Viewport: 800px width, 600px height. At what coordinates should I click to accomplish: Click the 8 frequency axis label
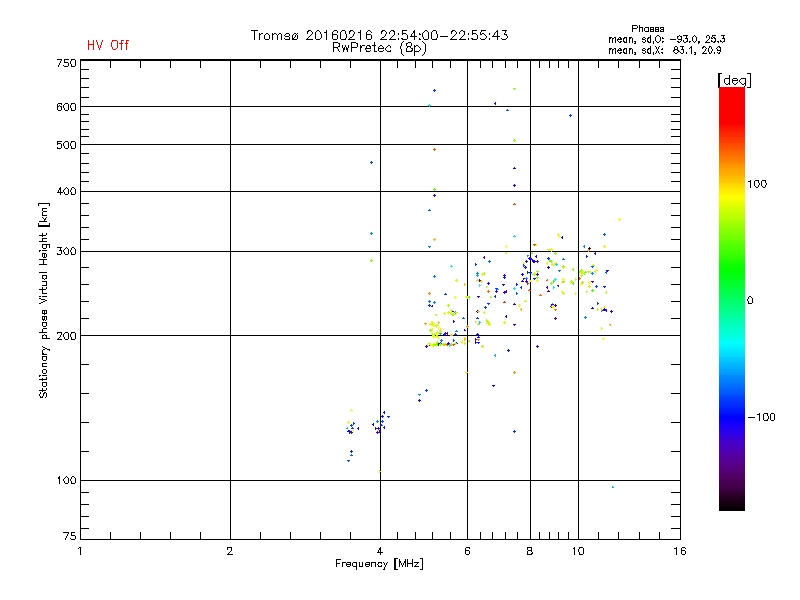[x=530, y=551]
